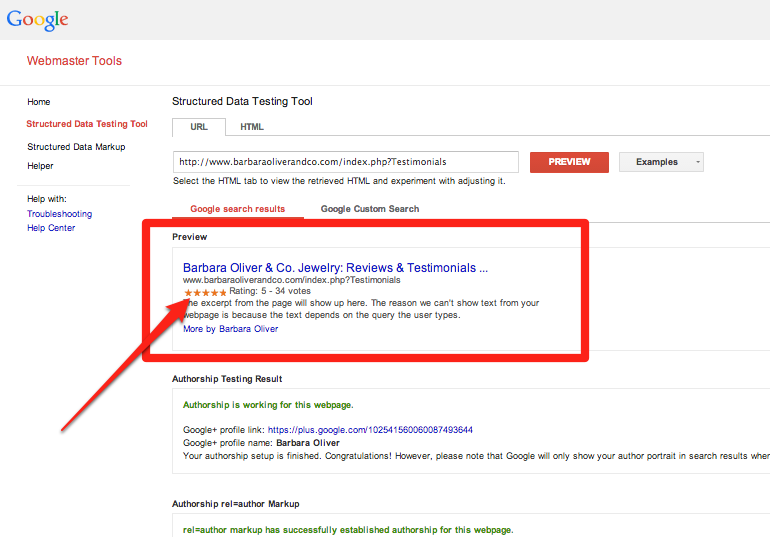Click the Authorship rel=author Markup heading
The image size is (770, 537).
pos(236,504)
